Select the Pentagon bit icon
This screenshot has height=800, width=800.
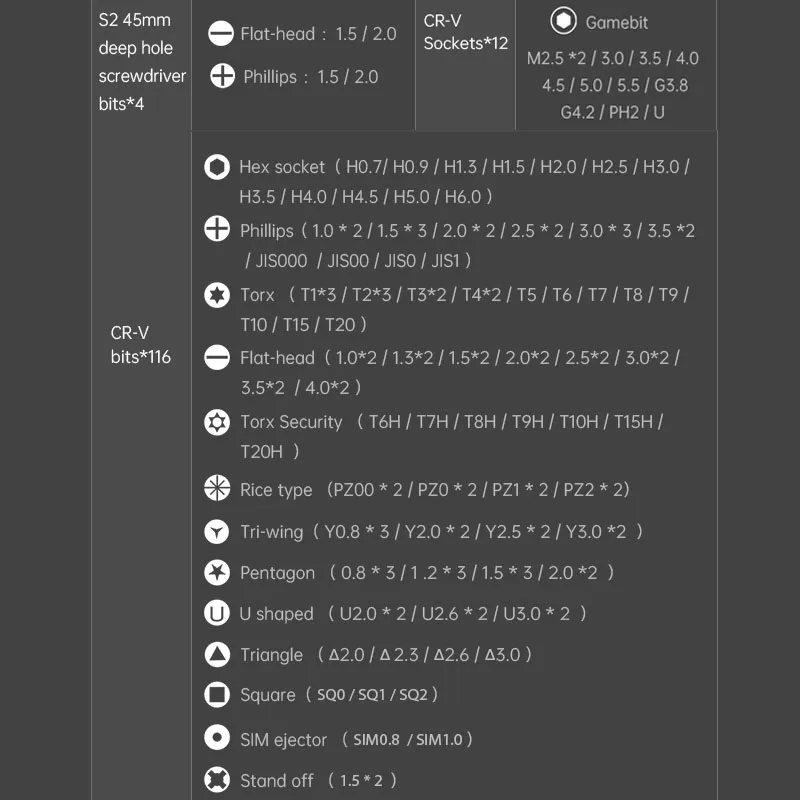pyautogui.click(x=217, y=573)
